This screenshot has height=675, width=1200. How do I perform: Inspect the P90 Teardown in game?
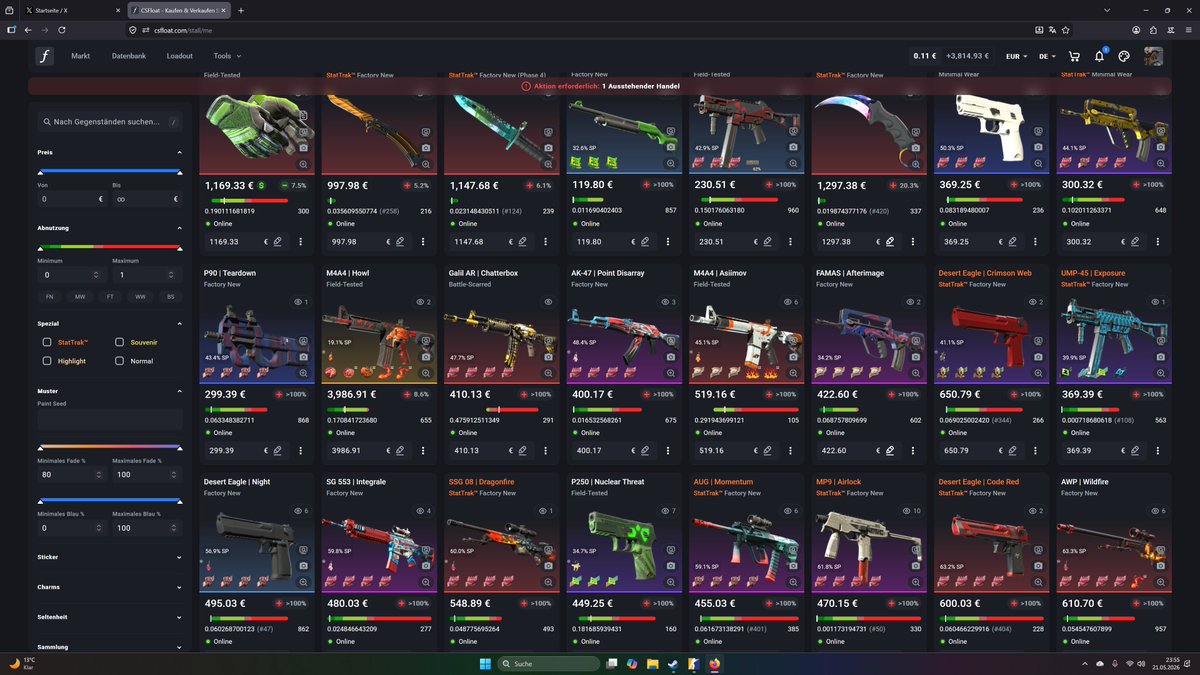pyautogui.click(x=303, y=340)
